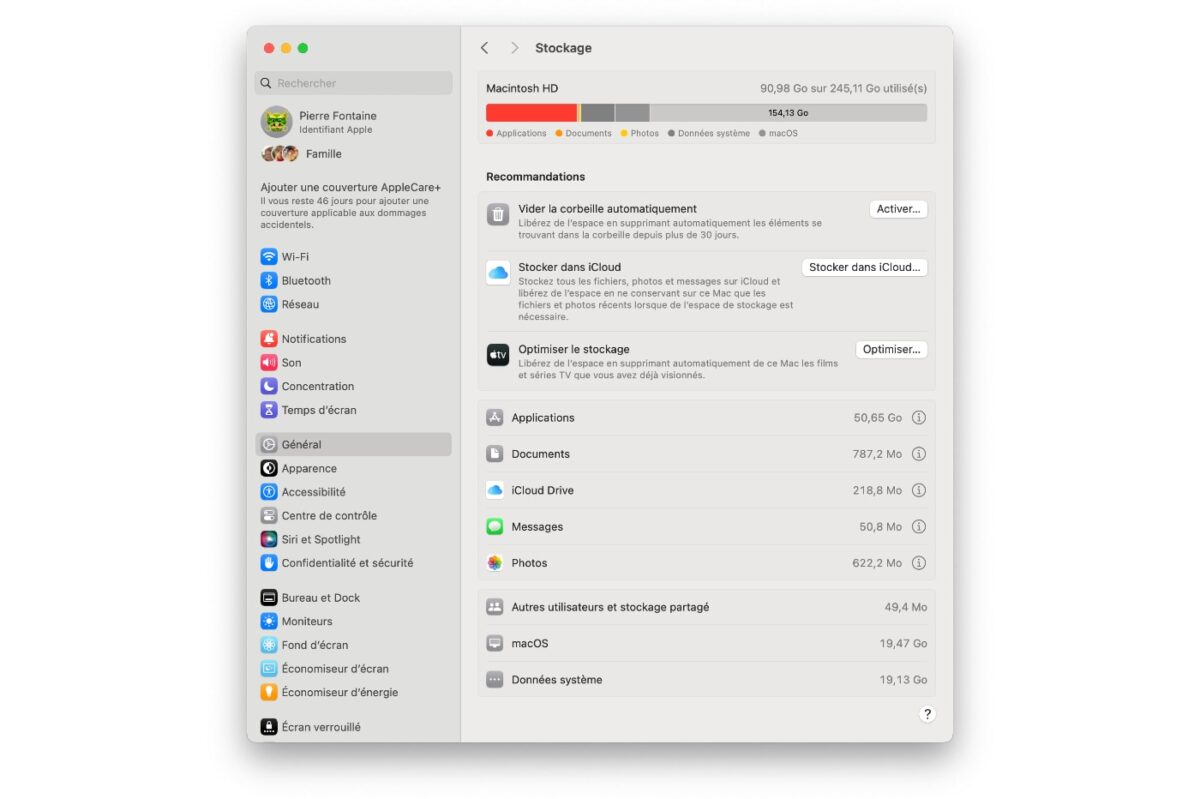Click the Apple TV icon in recommendations
Viewport: 1200px width, 799px height.
tap(498, 355)
